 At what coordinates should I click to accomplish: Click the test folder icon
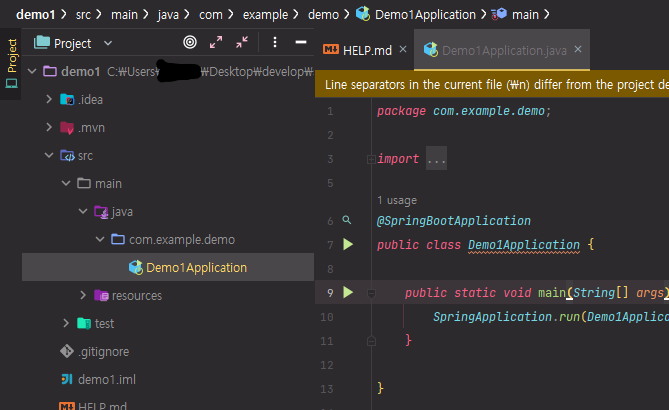tap(84, 323)
